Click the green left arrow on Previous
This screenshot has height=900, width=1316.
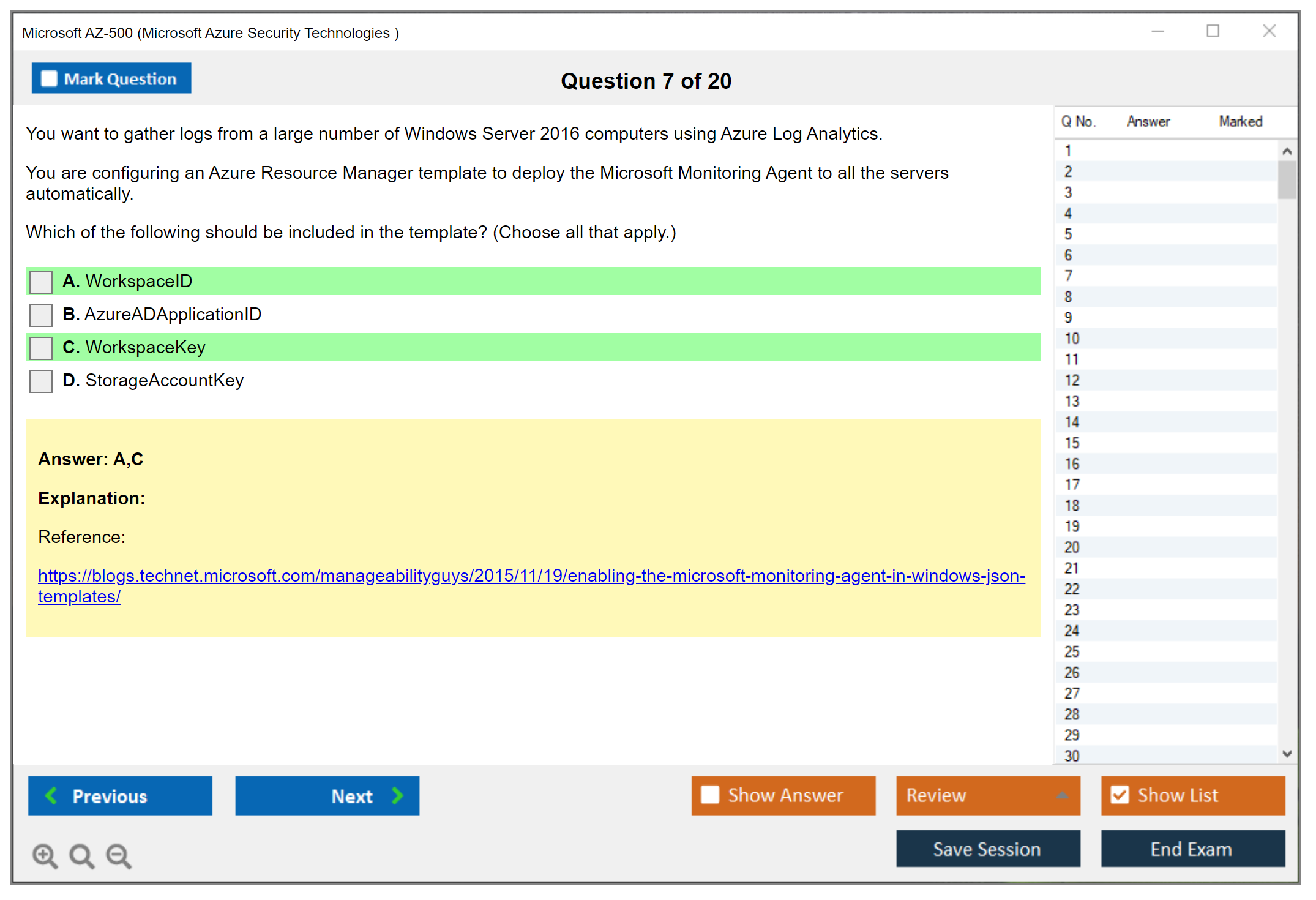[51, 795]
